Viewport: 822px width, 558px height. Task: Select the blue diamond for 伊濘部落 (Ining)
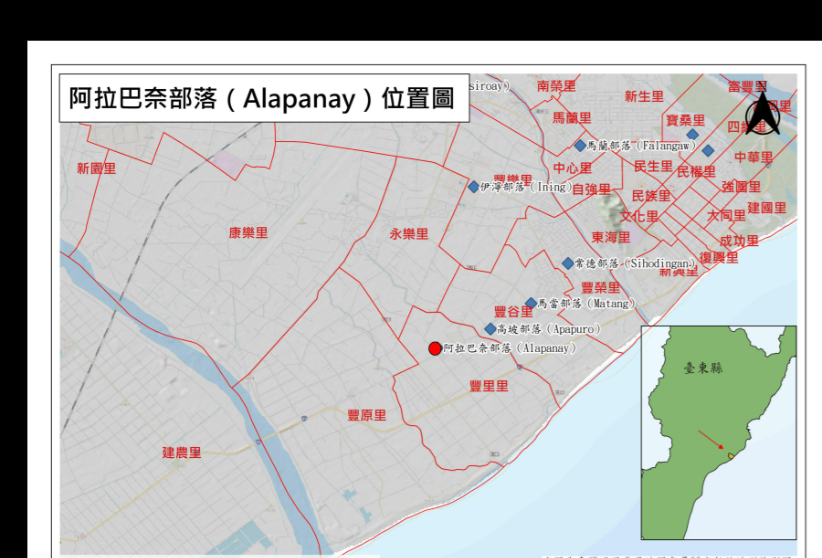[x=474, y=186]
